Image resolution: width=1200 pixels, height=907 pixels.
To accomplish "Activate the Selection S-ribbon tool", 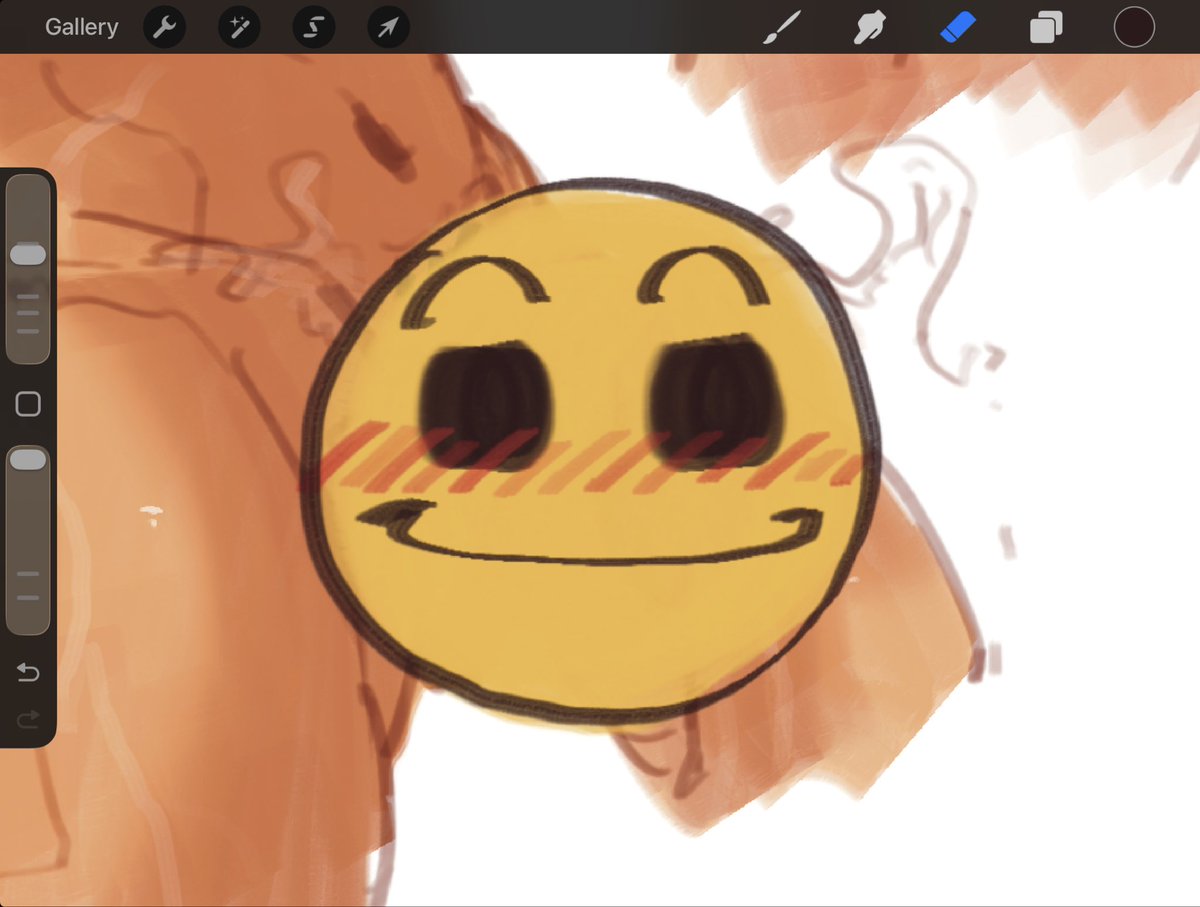I will coord(313,28).
